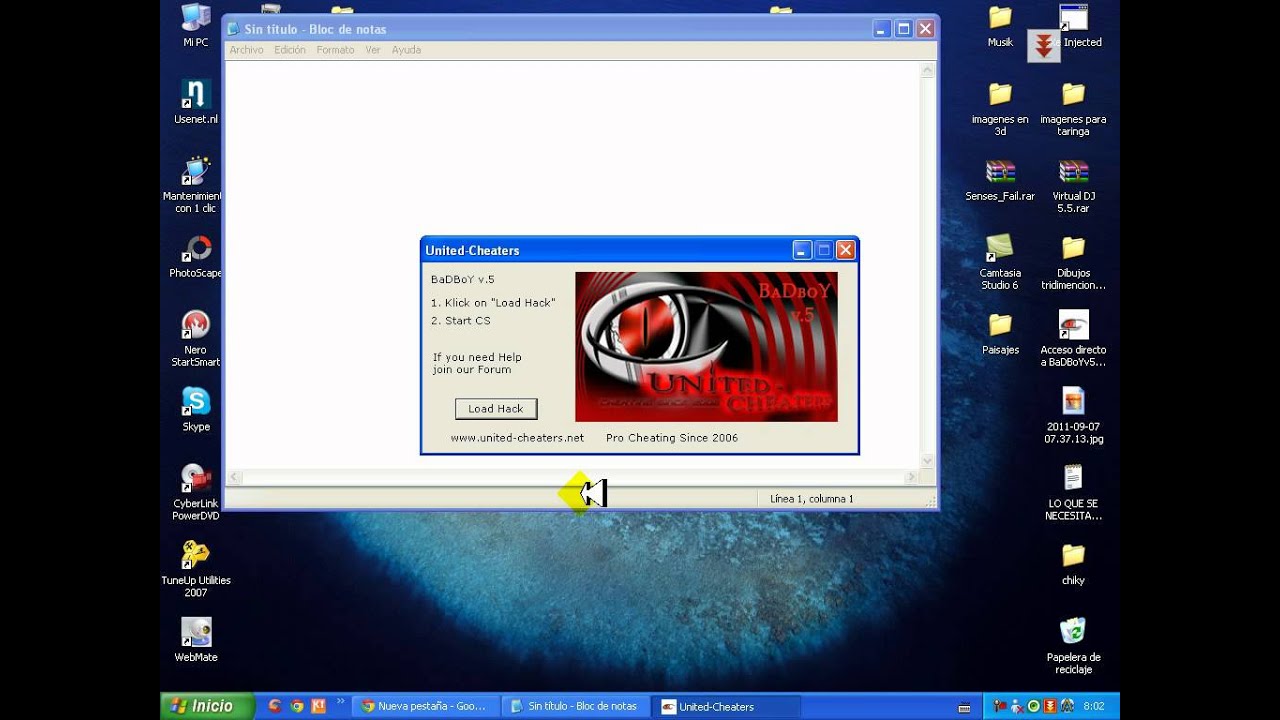Select the LO QUE SE NECESITA text file

click(x=1073, y=493)
